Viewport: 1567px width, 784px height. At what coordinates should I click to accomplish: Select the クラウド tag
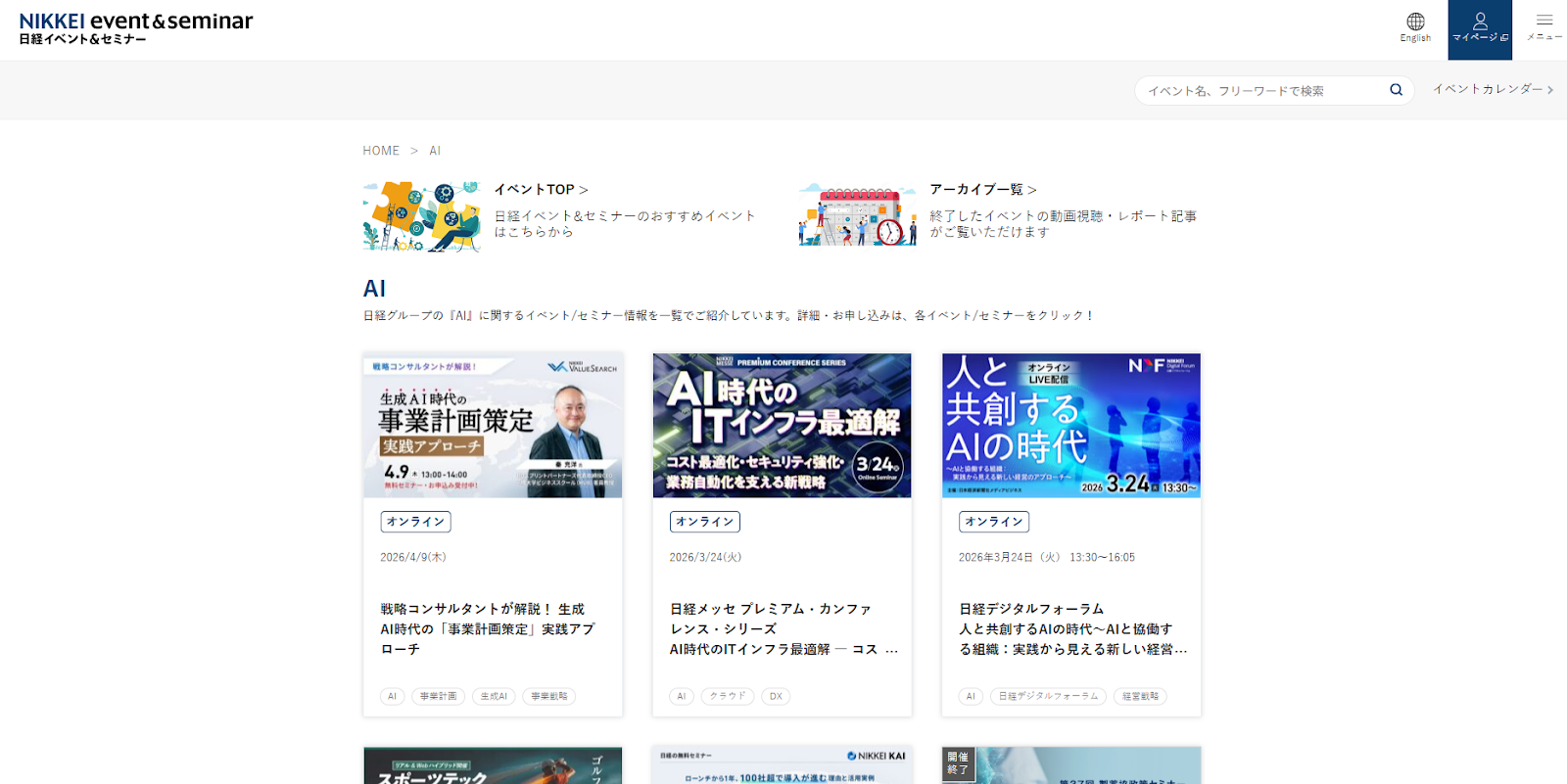coord(728,697)
